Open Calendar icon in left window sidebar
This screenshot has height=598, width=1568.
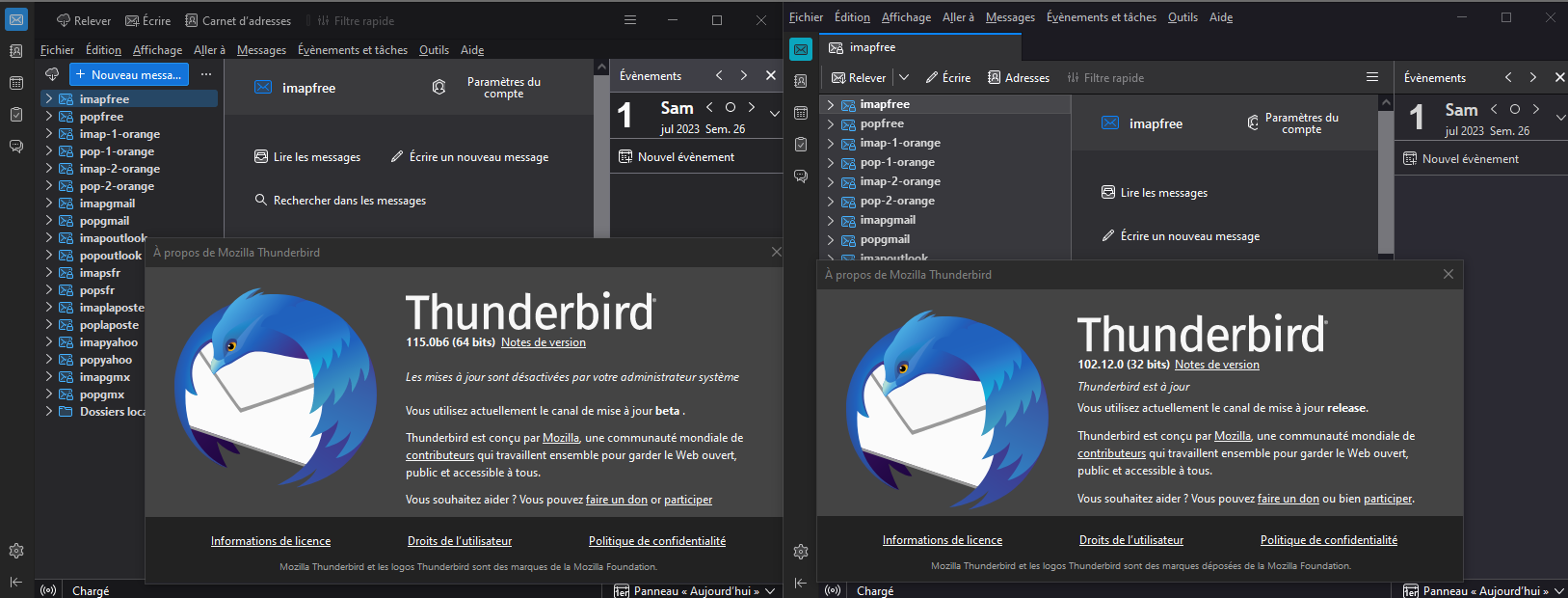click(16, 83)
